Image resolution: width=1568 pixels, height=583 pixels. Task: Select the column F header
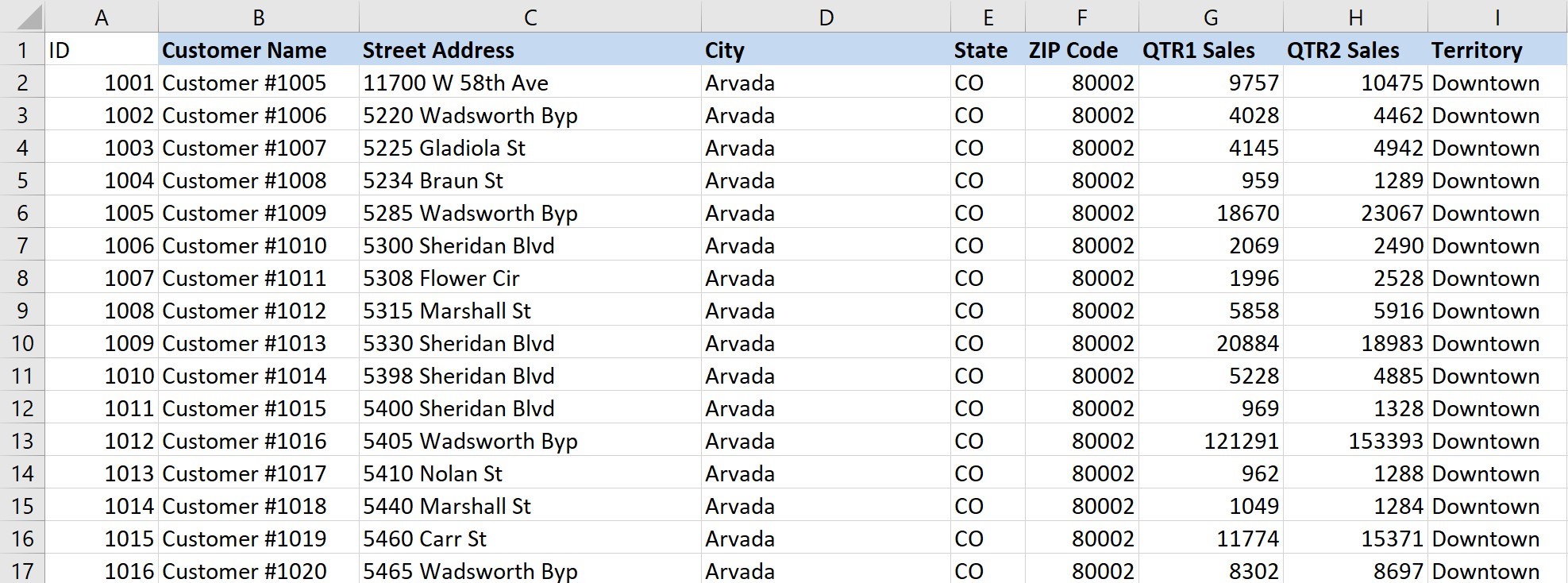(x=1081, y=17)
